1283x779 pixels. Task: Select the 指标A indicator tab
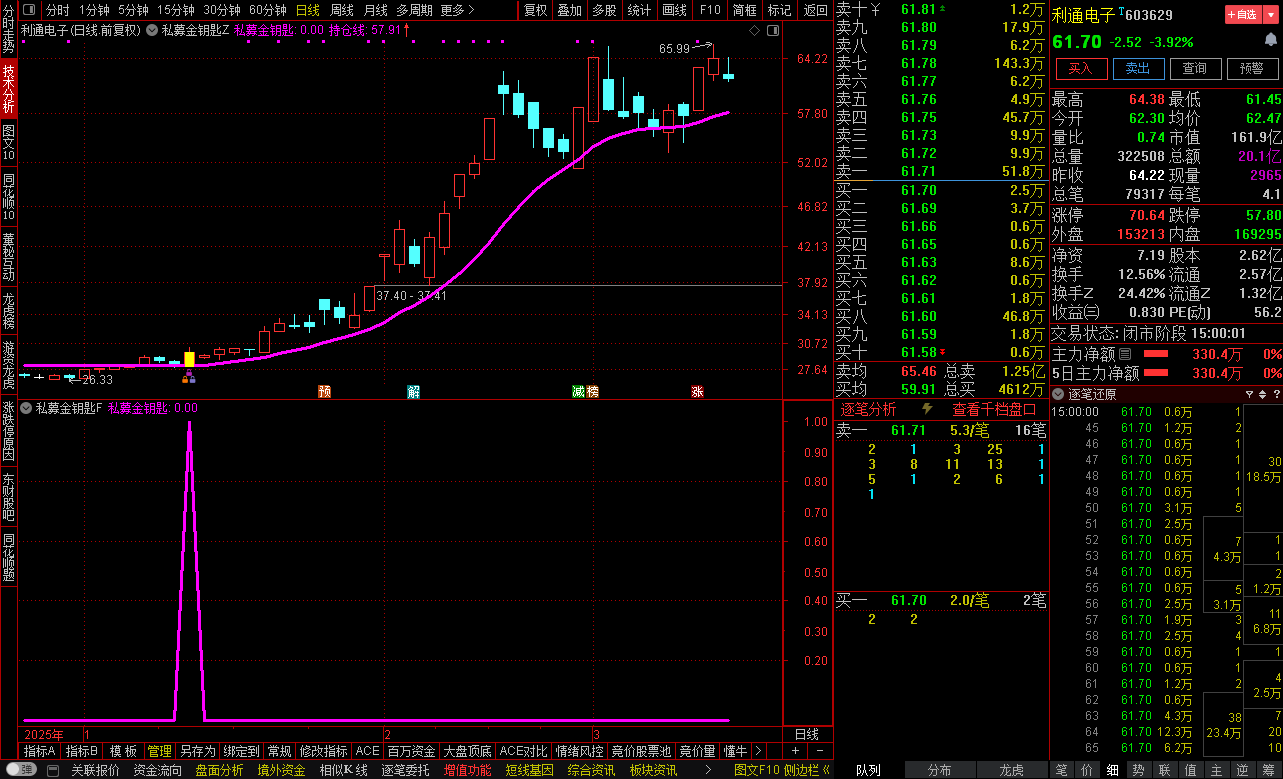(x=40, y=751)
